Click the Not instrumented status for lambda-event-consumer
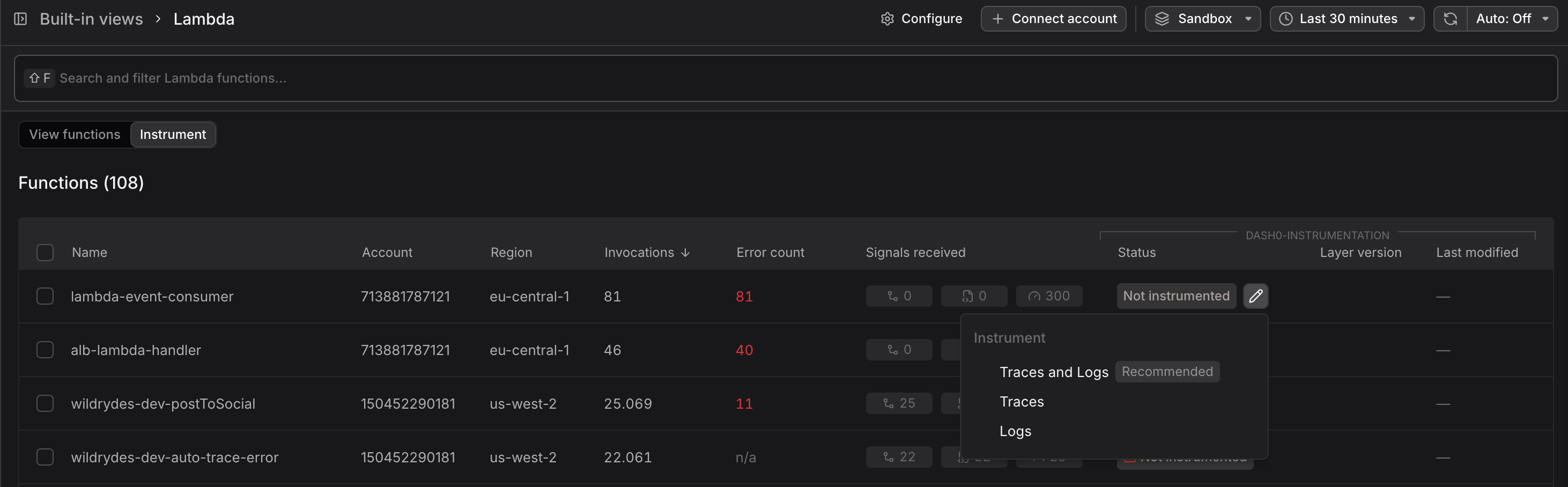This screenshot has width=1568, height=487. (x=1176, y=296)
